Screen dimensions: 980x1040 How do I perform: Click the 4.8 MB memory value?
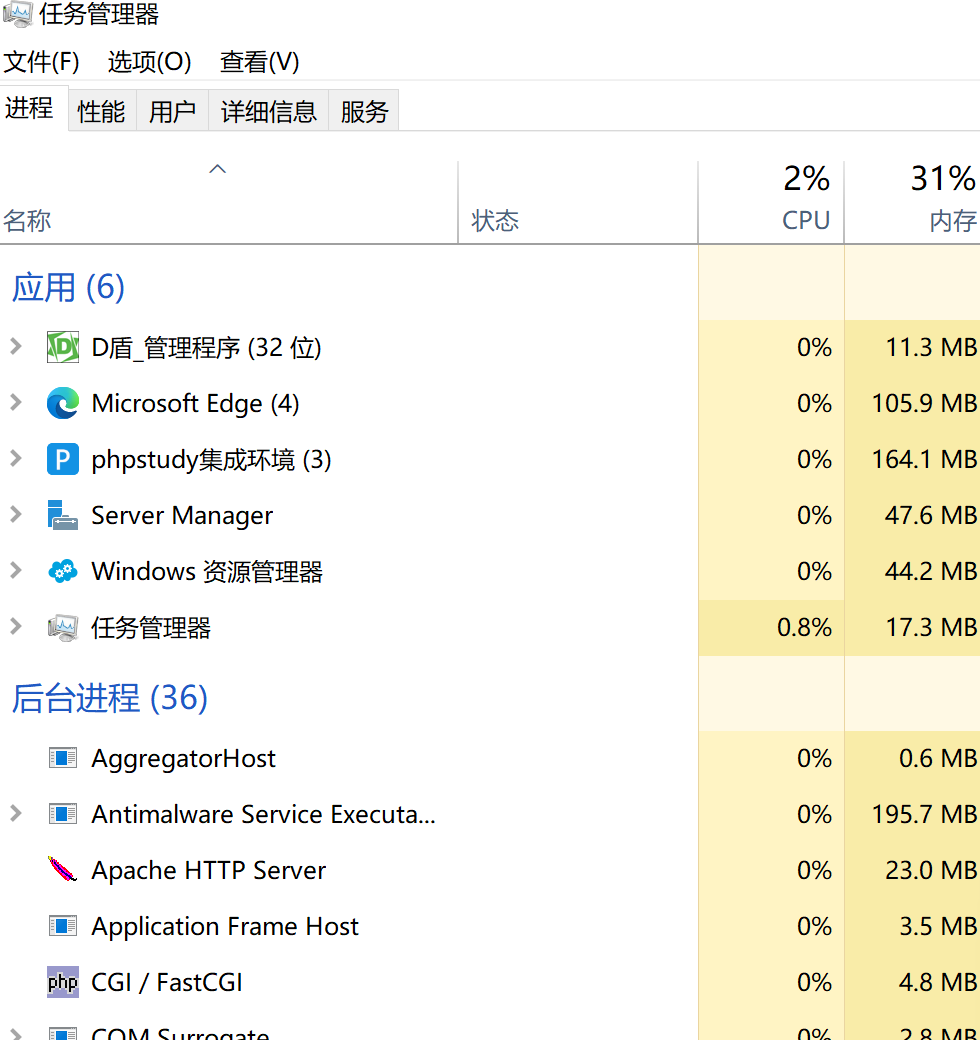938,982
